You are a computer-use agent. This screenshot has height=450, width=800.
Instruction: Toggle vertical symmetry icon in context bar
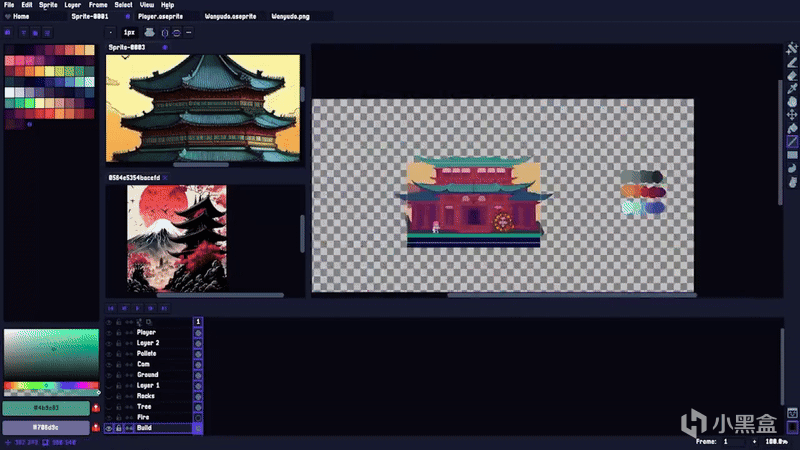(165, 33)
